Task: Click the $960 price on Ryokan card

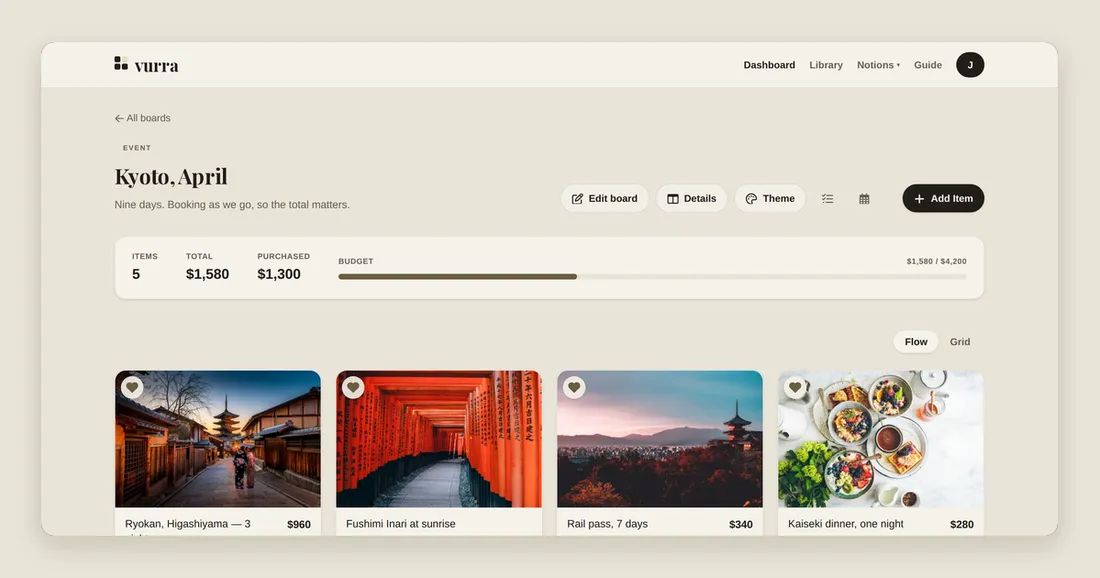Action: (x=299, y=524)
